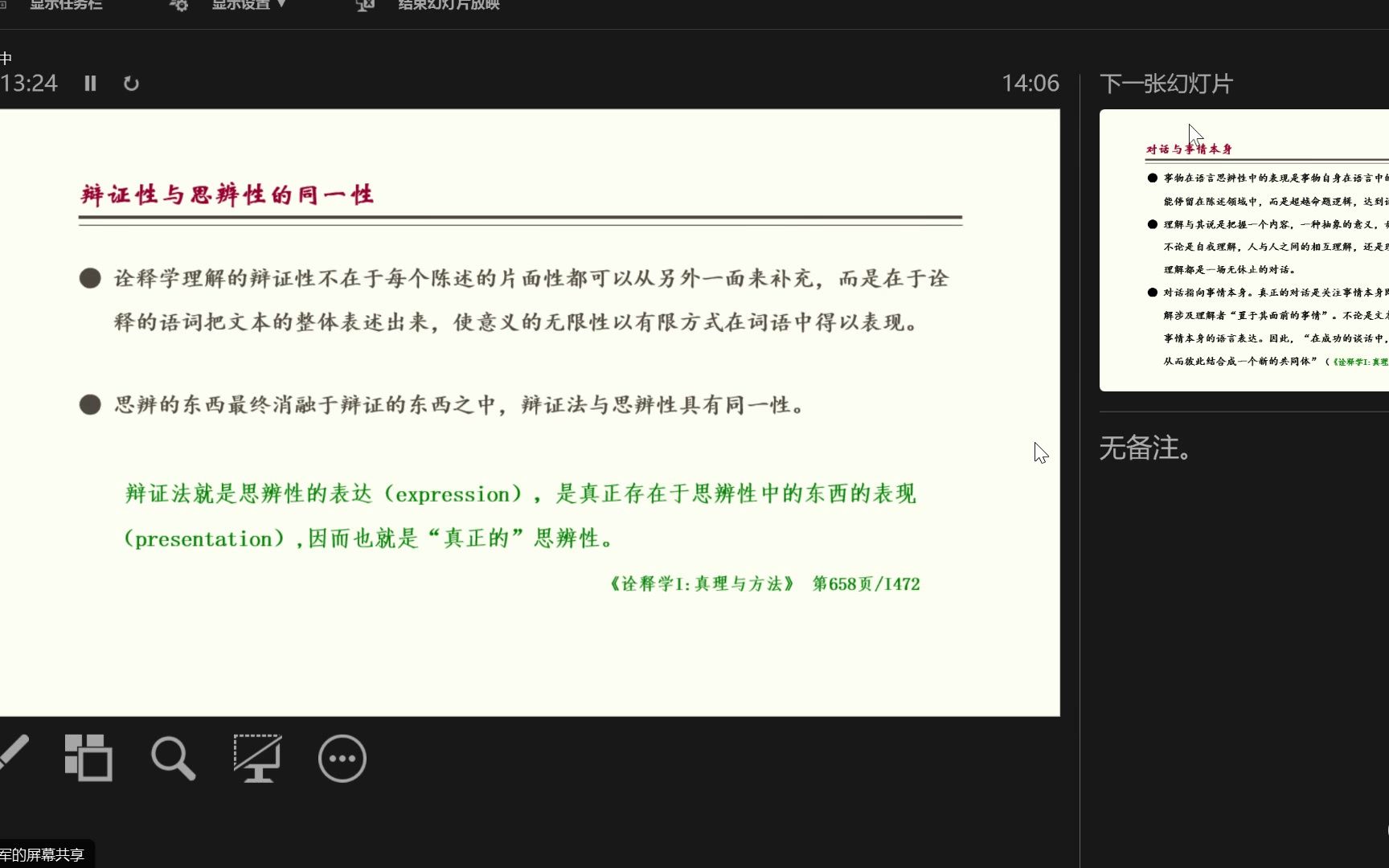
Task: Click the current slide to advance
Action: point(530,412)
